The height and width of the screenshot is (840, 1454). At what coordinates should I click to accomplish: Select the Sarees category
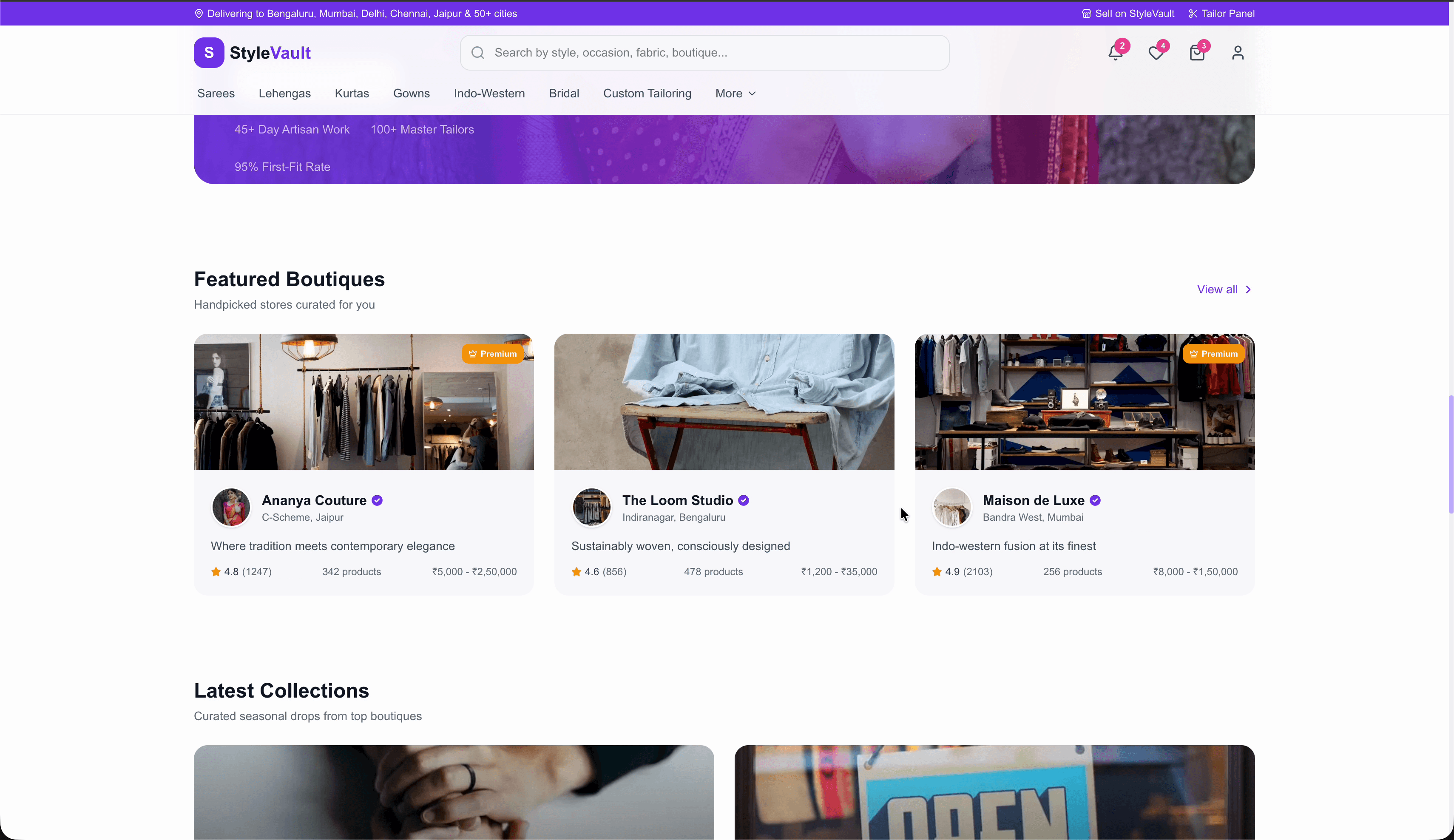(215, 93)
